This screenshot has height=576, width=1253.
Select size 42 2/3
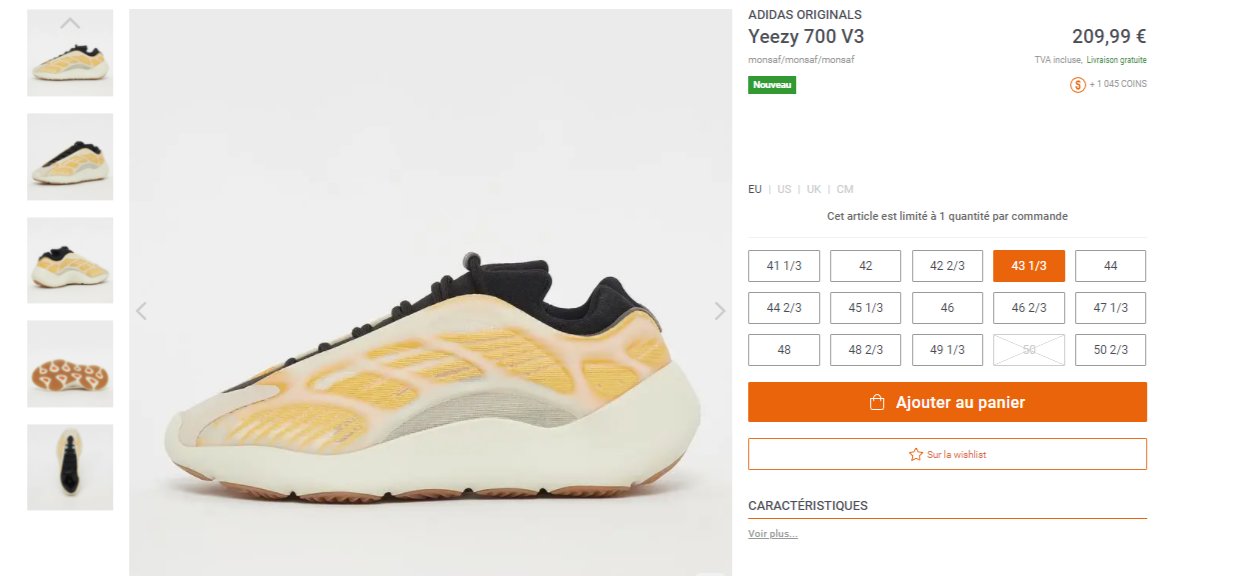[x=947, y=266]
